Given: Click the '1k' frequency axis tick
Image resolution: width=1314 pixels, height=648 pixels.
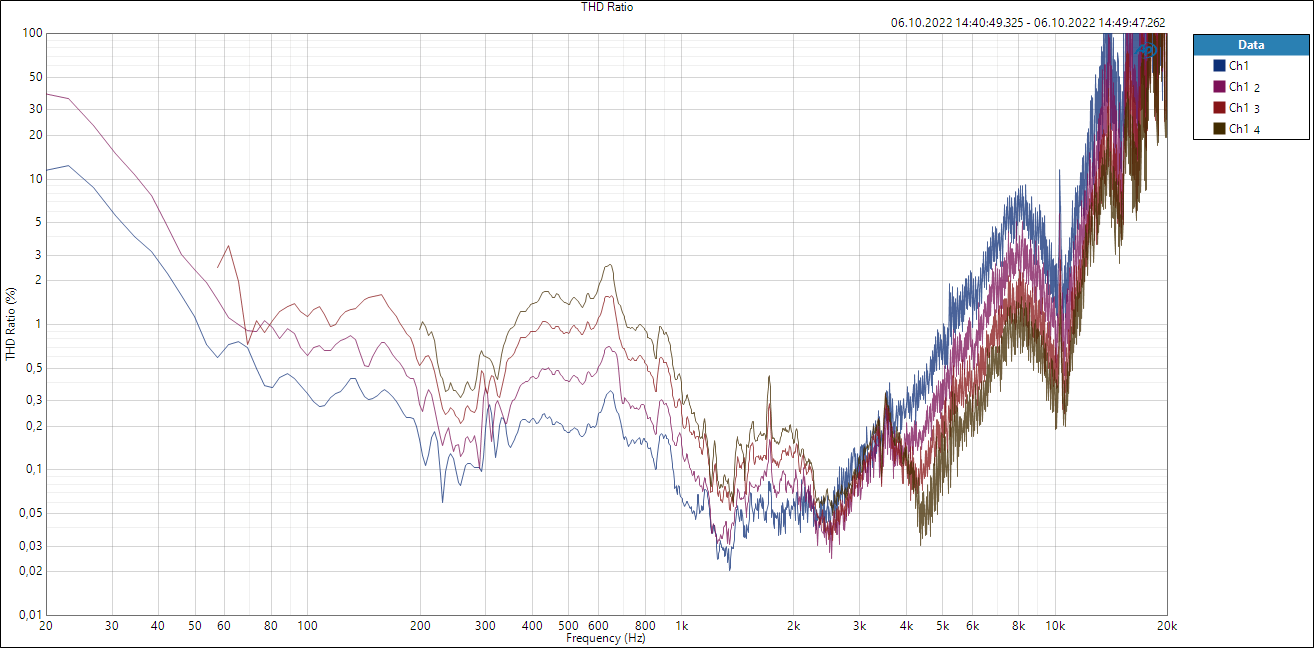Looking at the screenshot, I should pos(682,626).
